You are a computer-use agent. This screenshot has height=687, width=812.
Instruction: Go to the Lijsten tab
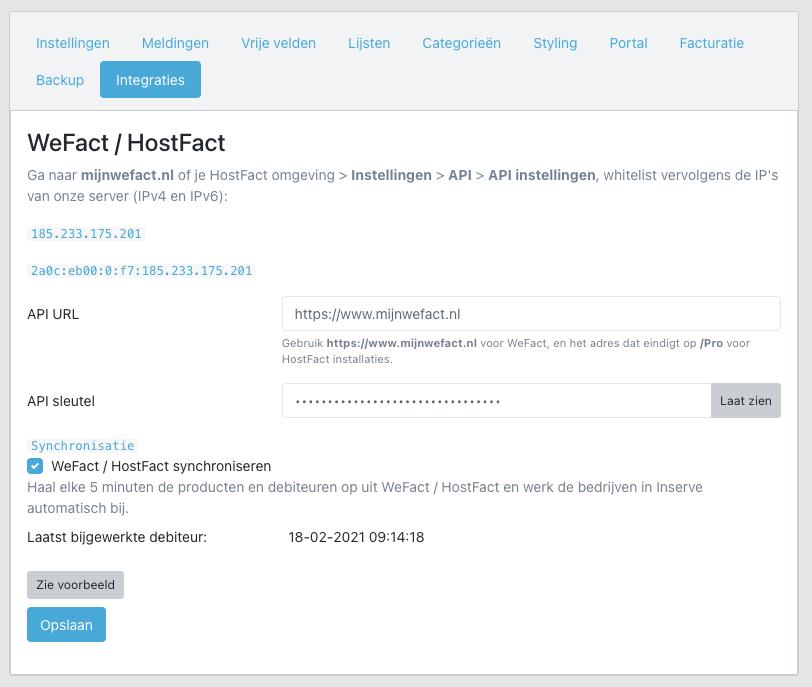(x=369, y=43)
